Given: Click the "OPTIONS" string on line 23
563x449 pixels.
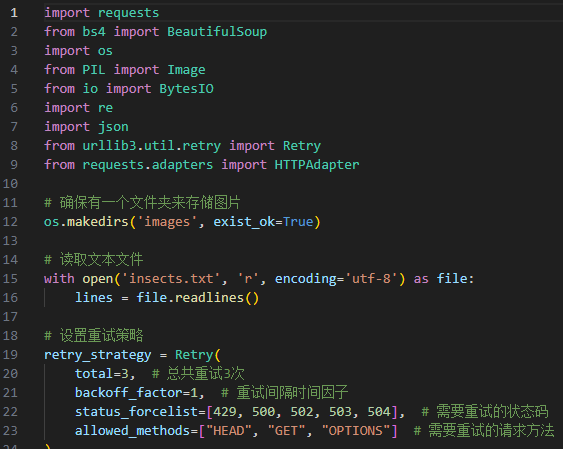Looking at the screenshot, I should click(355, 431).
